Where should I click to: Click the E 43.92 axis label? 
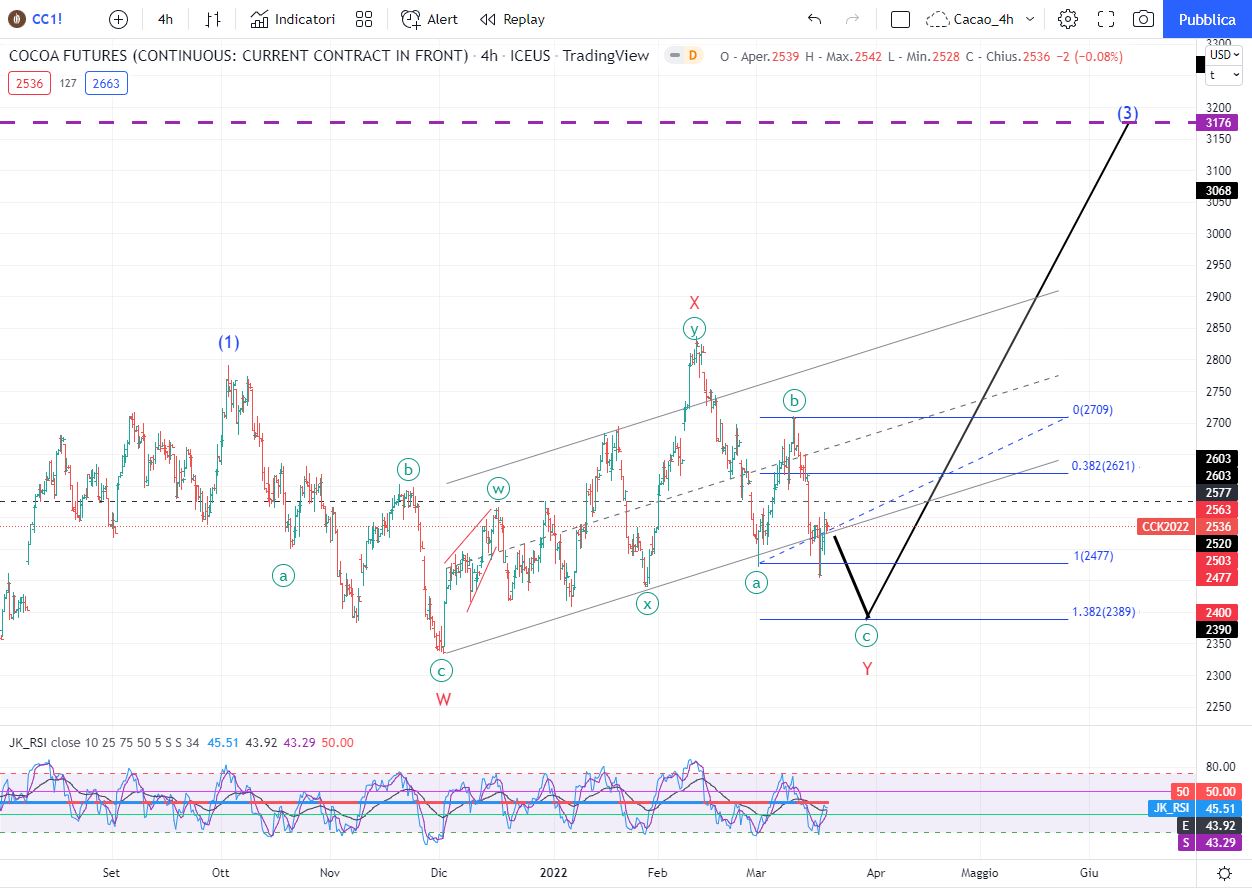pos(1209,826)
